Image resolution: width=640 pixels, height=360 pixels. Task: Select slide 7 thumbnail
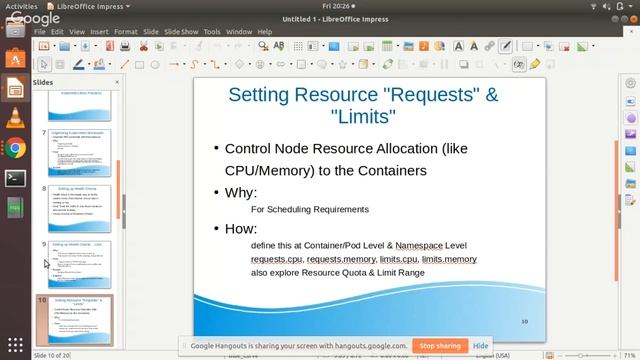(79, 153)
